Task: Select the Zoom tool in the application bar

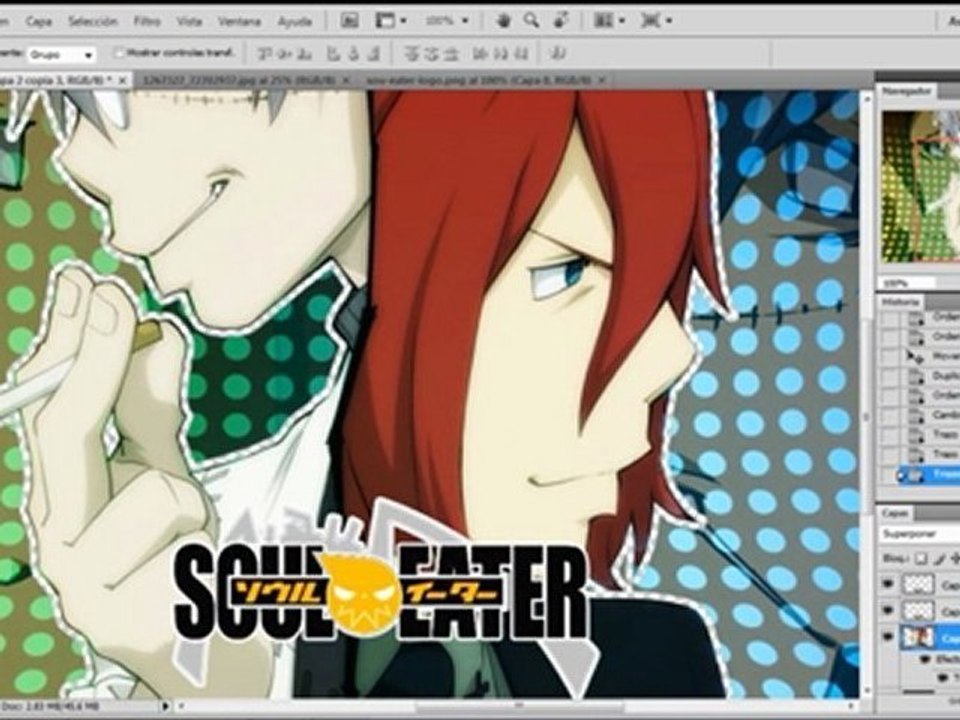Action: [531, 21]
